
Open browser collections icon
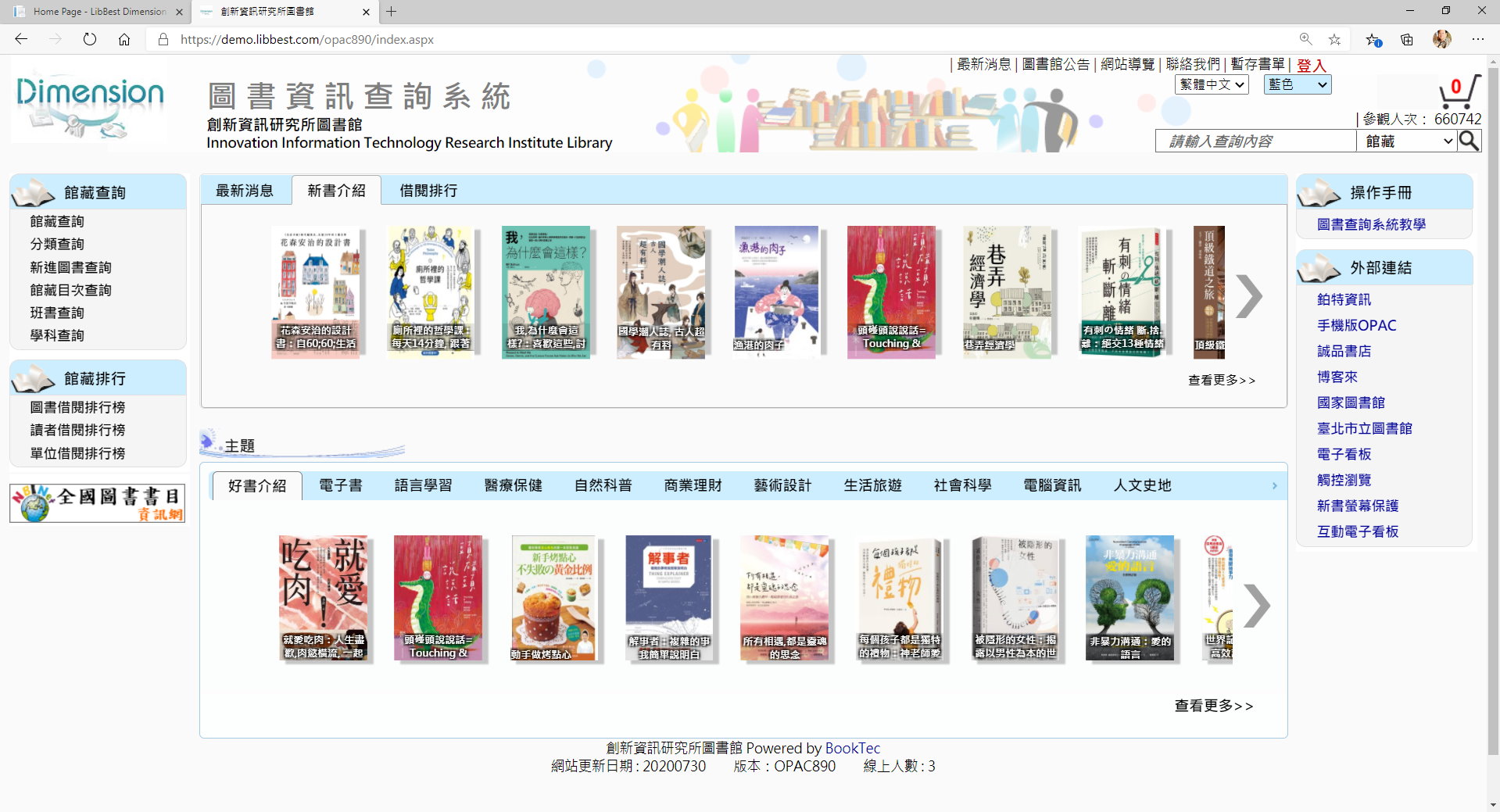[1407, 39]
